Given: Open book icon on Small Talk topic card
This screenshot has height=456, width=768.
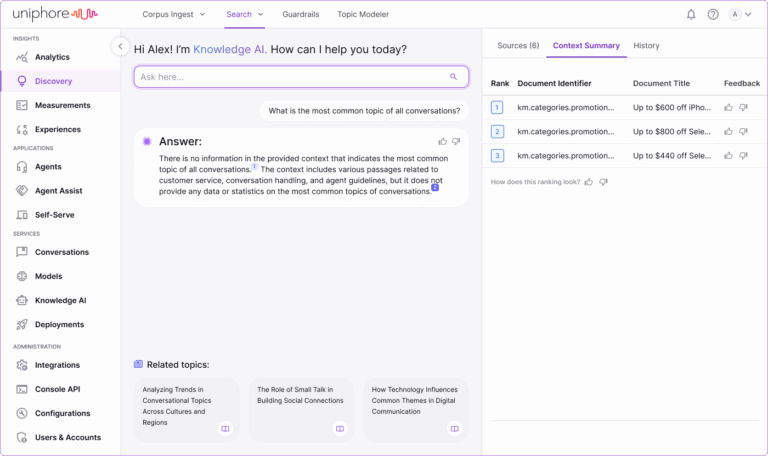Looking at the screenshot, I should click(x=340, y=429).
